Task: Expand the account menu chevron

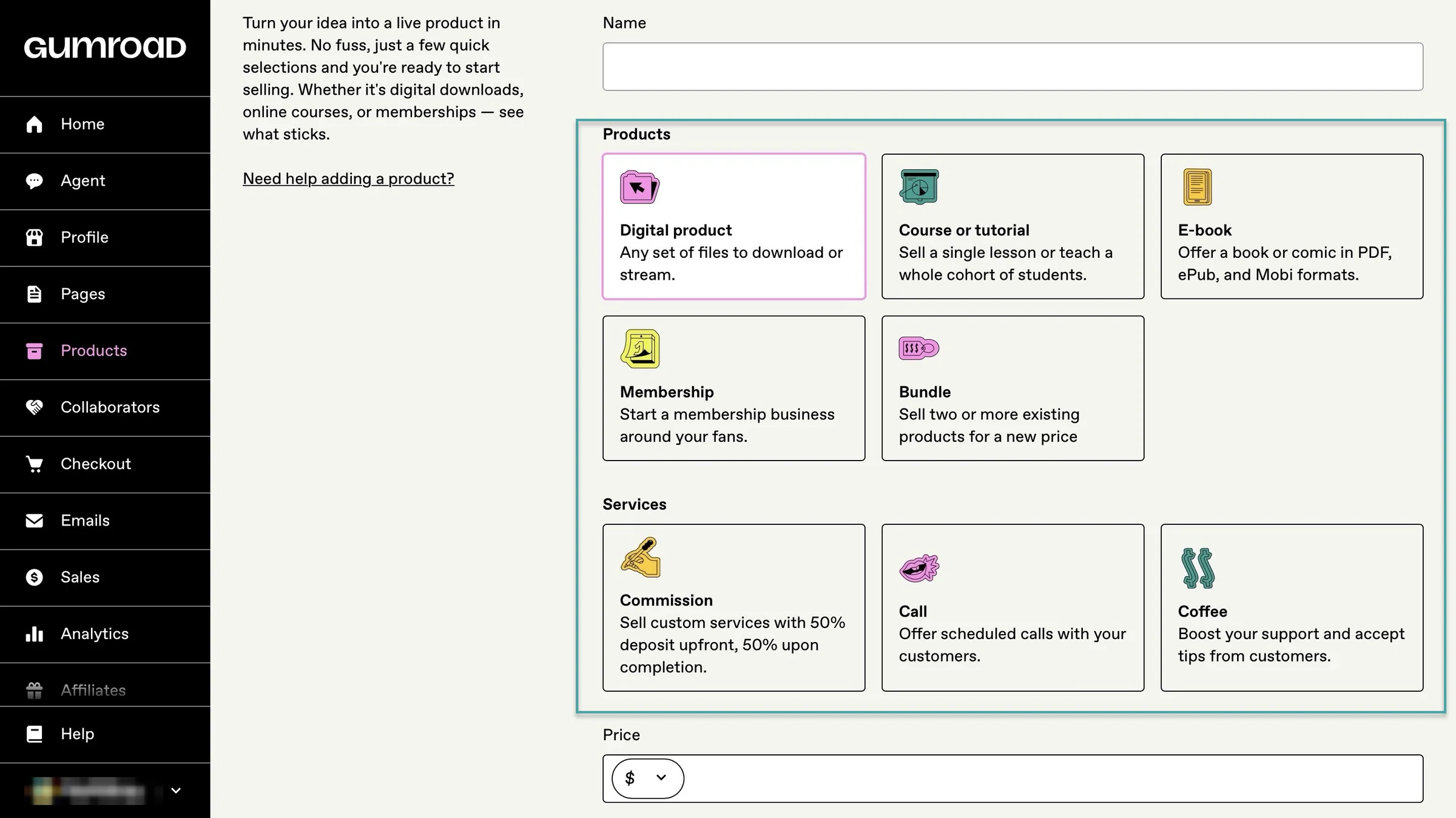Action: 176,791
